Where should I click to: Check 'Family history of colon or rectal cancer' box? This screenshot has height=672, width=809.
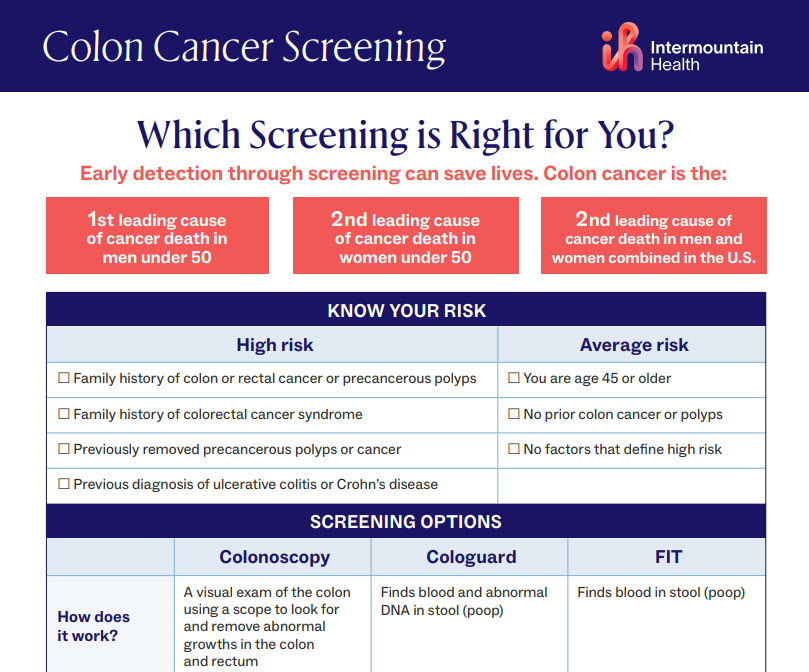tap(64, 379)
